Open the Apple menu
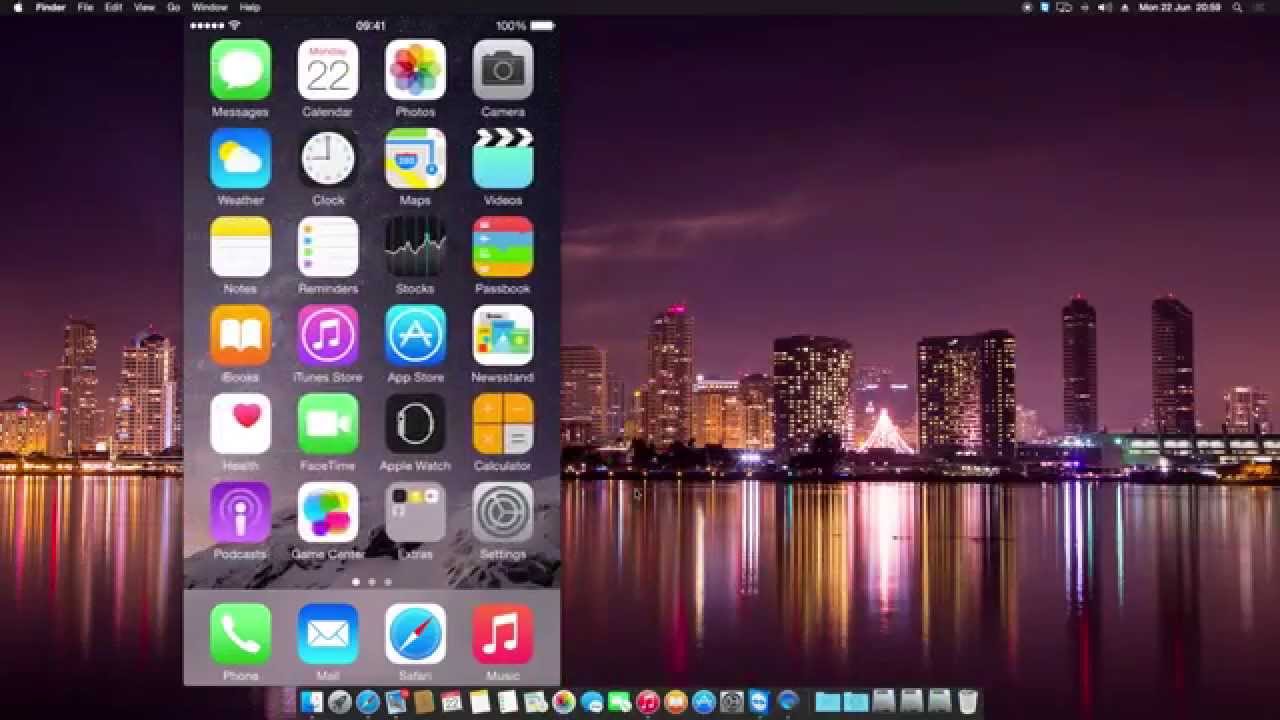Screen dimensions: 1280x720 tap(18, 7)
